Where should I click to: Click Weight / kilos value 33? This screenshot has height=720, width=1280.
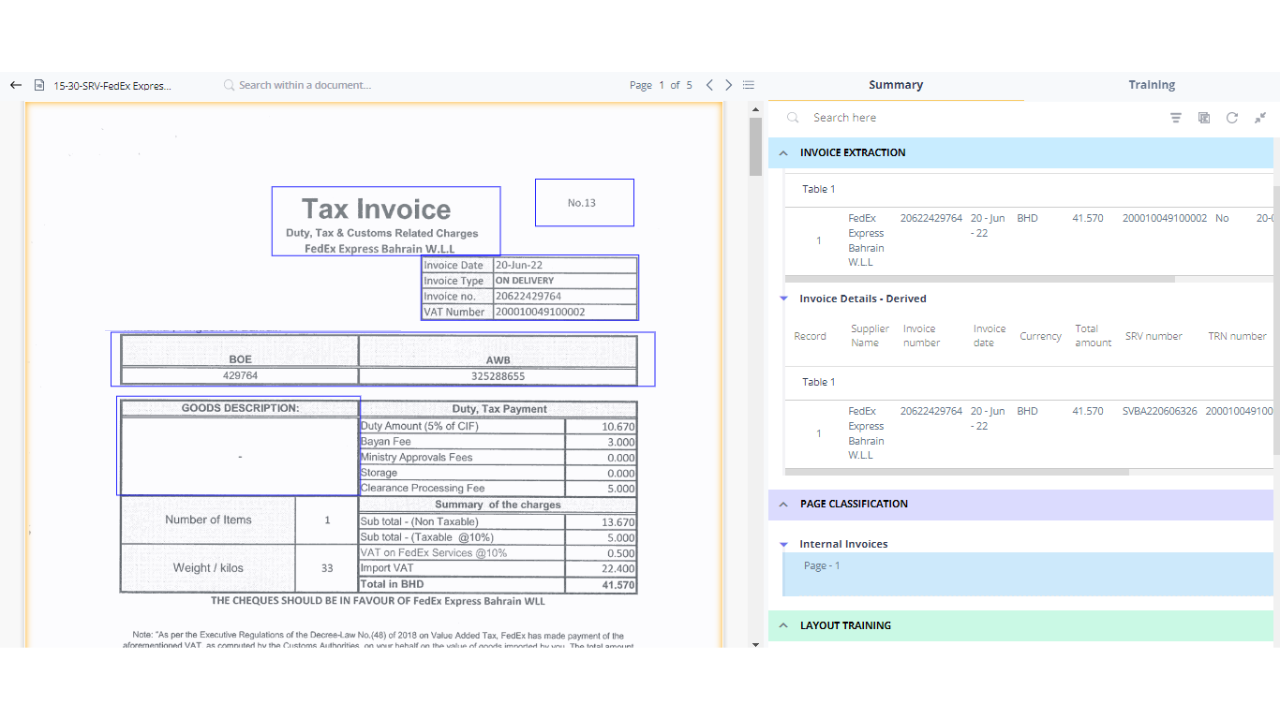click(327, 568)
